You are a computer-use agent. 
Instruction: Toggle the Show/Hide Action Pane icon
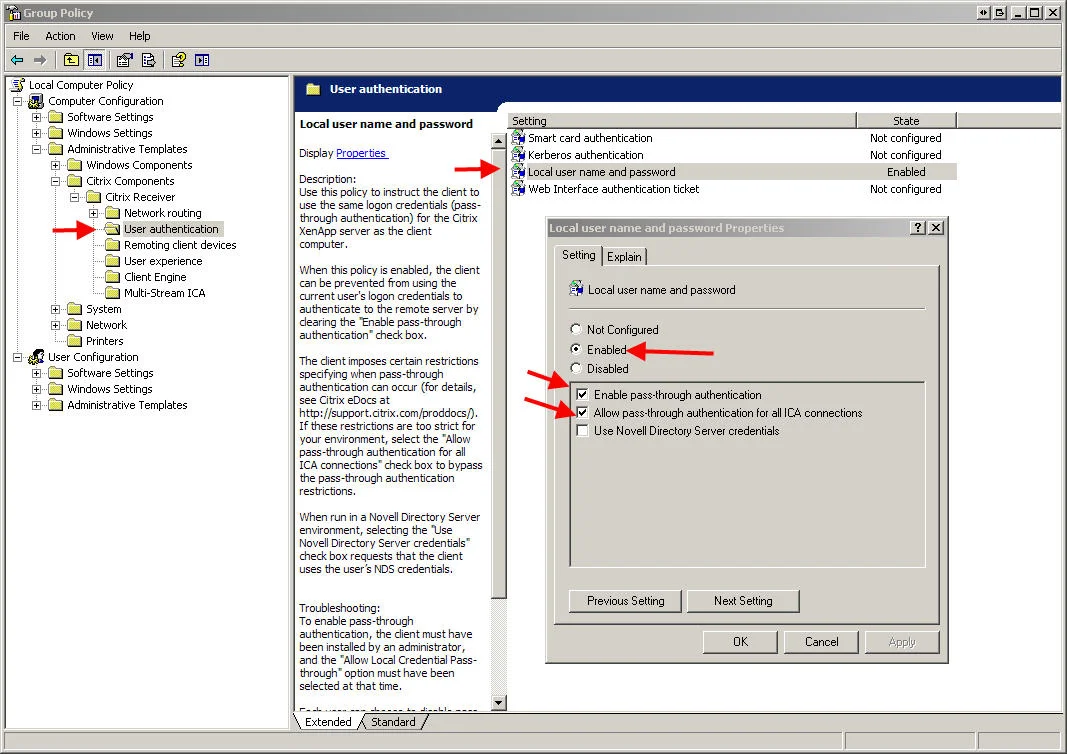[x=202, y=60]
